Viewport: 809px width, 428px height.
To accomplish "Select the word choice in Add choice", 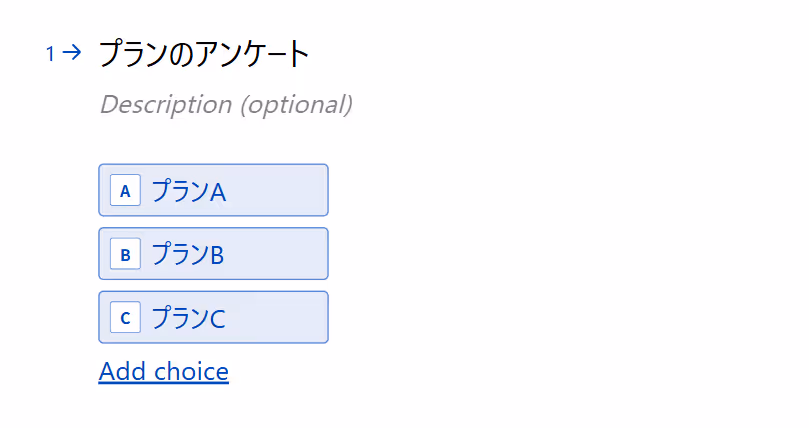I will point(191,371).
